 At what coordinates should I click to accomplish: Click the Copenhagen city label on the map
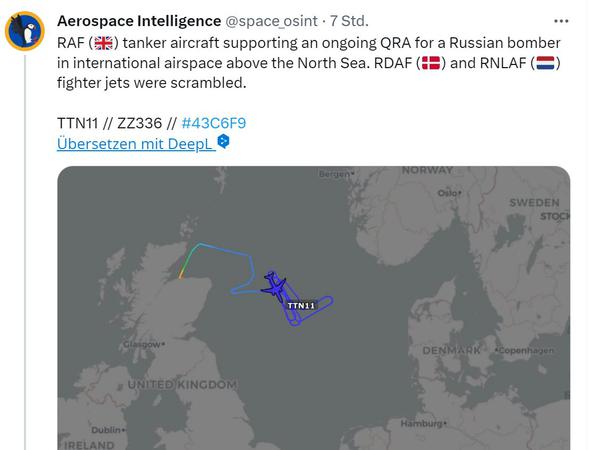click(525, 350)
